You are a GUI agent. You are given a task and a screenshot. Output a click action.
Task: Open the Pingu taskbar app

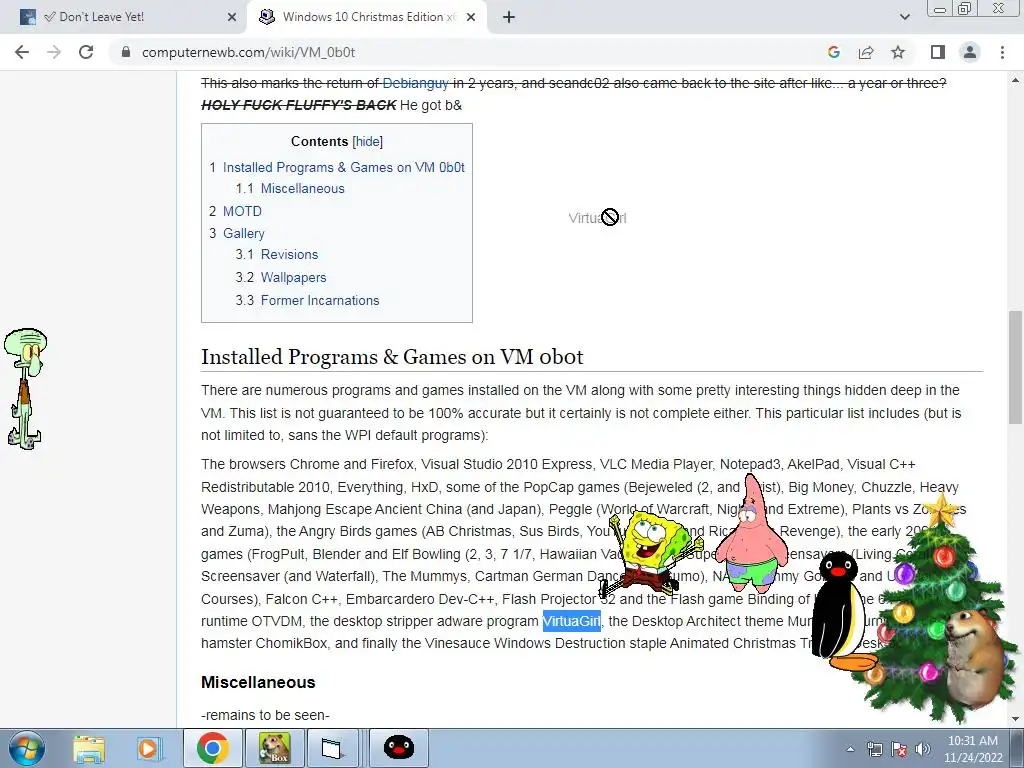tap(398, 748)
